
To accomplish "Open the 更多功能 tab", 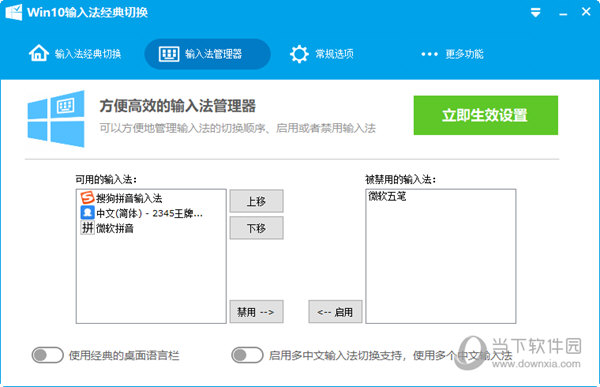I will pyautogui.click(x=452, y=54).
